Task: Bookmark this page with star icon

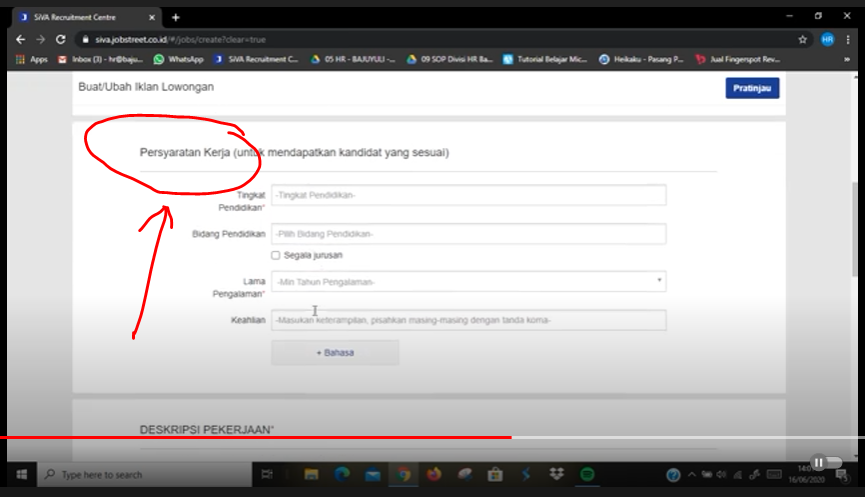Action: [802, 39]
